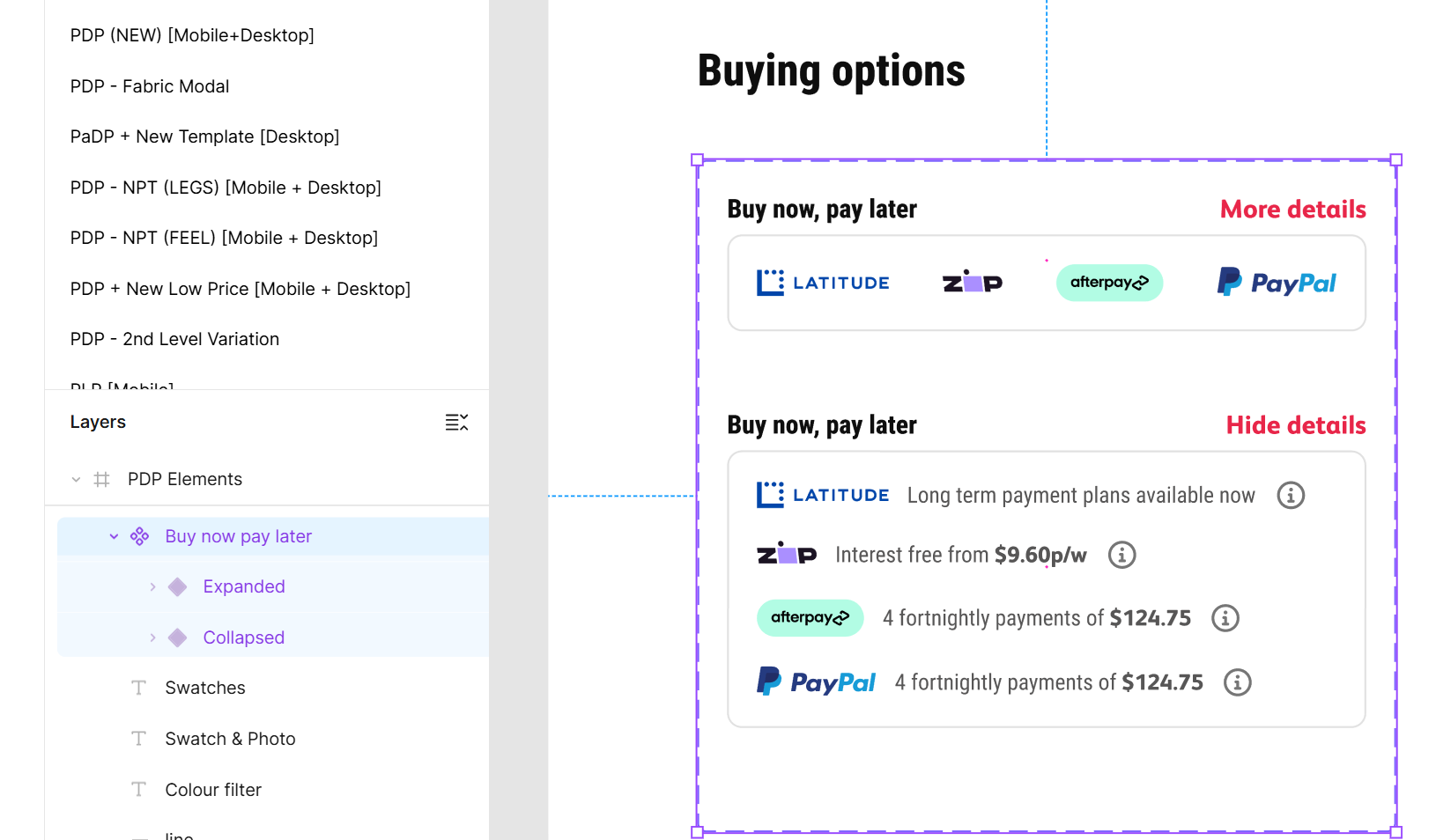
Task: Click the frame icon beside PDP Elements
Action: (102, 480)
